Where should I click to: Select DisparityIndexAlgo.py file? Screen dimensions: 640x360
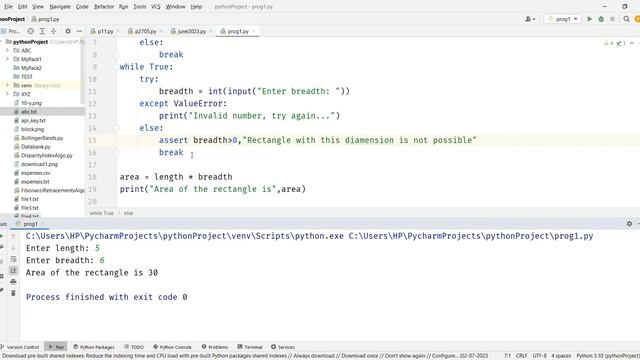pos(47,156)
